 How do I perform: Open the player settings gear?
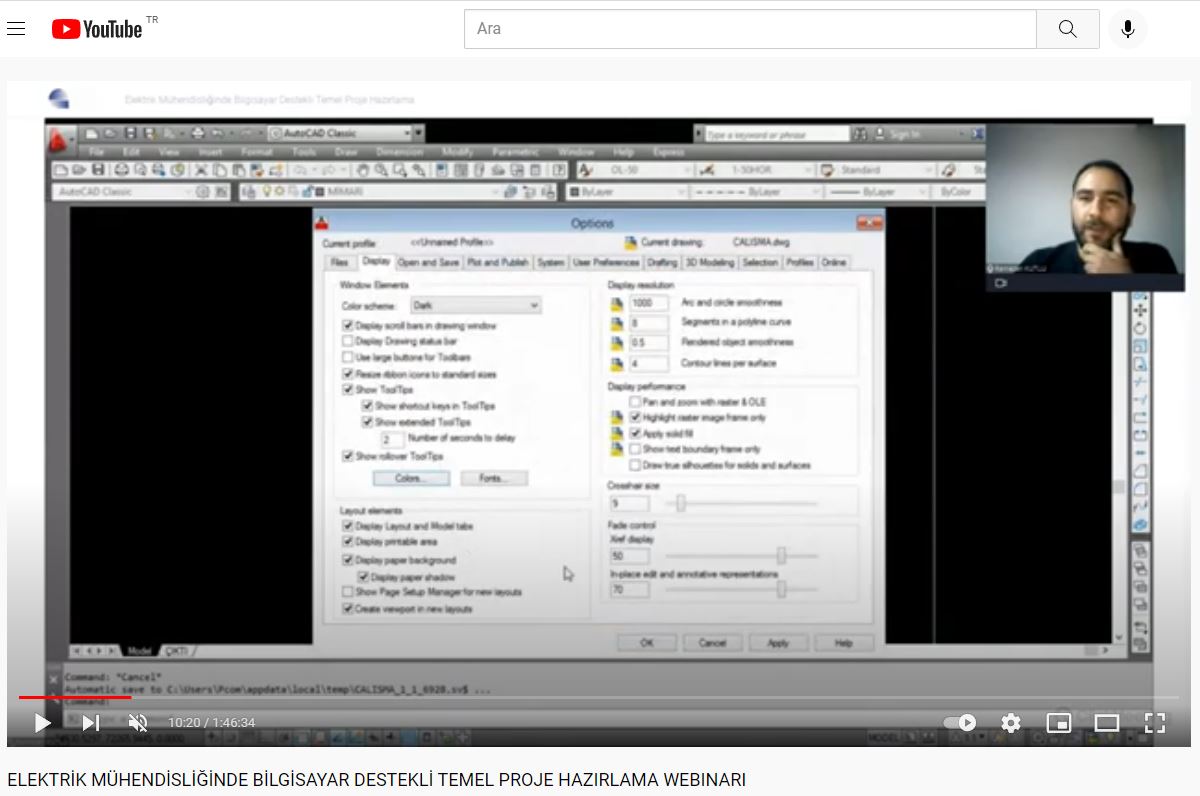1011,722
